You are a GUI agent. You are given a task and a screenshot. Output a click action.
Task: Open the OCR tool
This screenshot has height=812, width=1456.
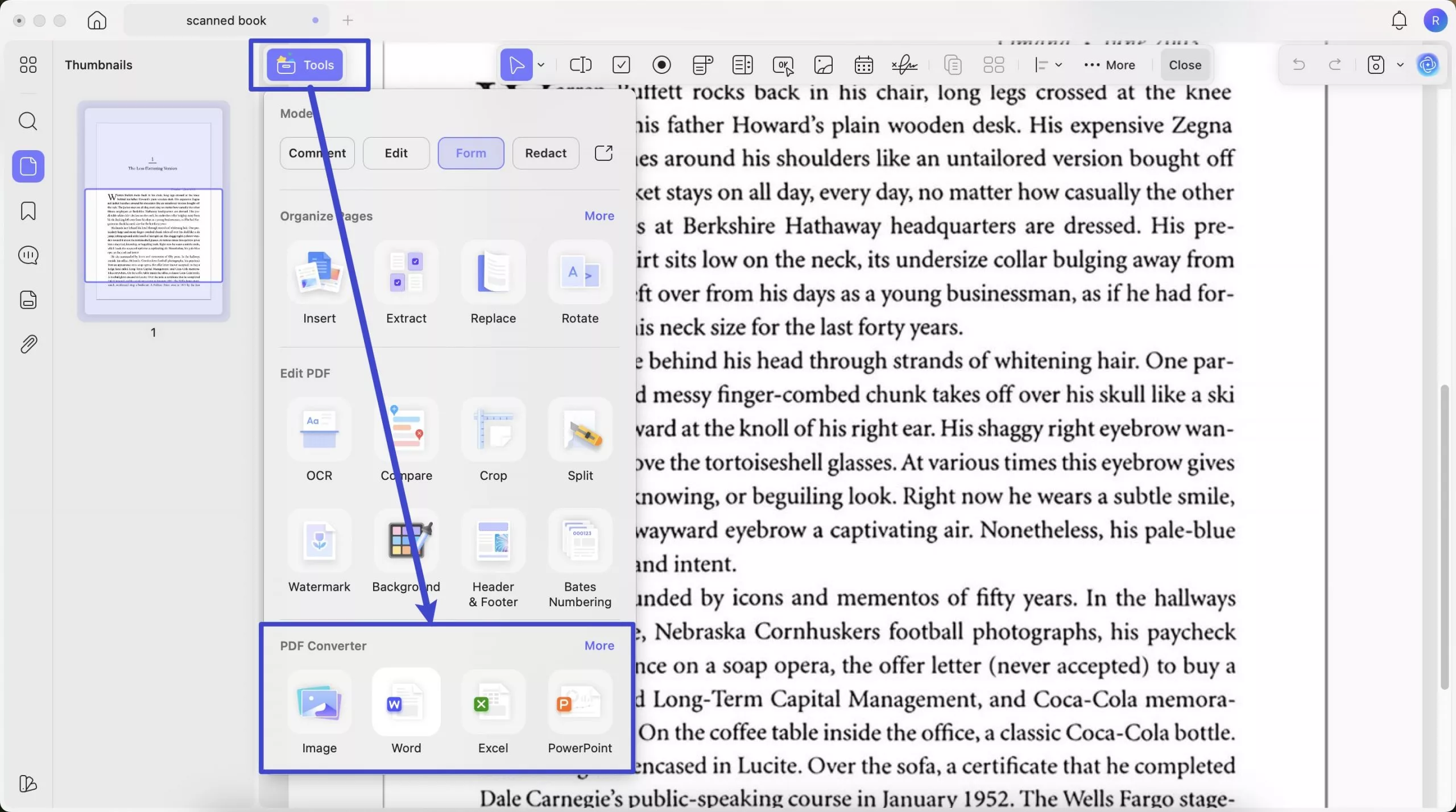click(x=319, y=430)
